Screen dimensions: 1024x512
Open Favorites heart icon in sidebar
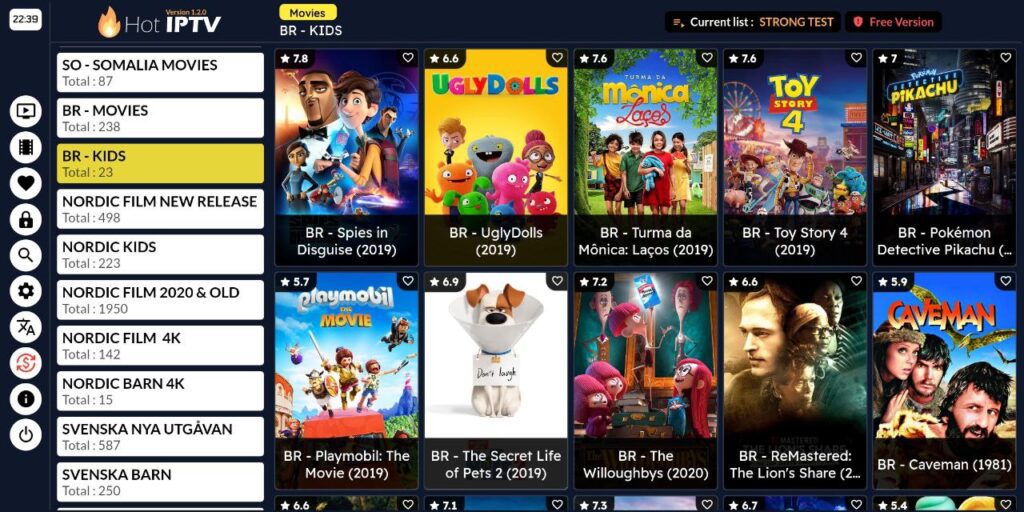coord(25,184)
